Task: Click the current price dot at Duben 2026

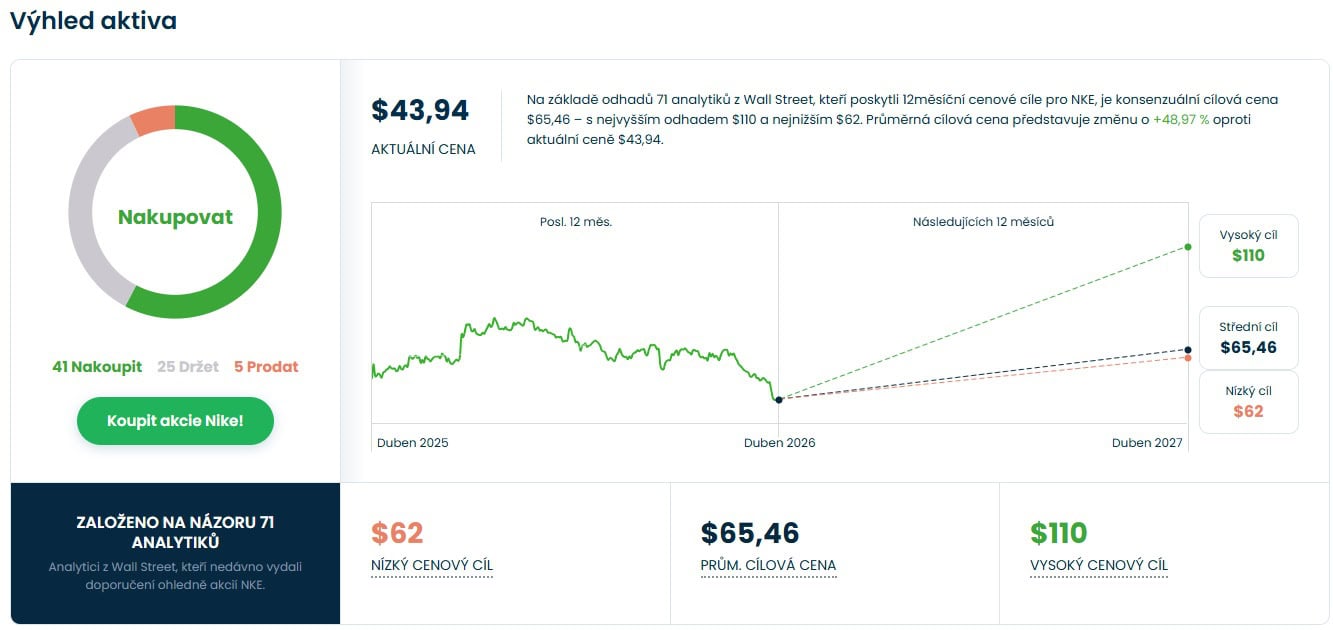Action: (x=779, y=400)
